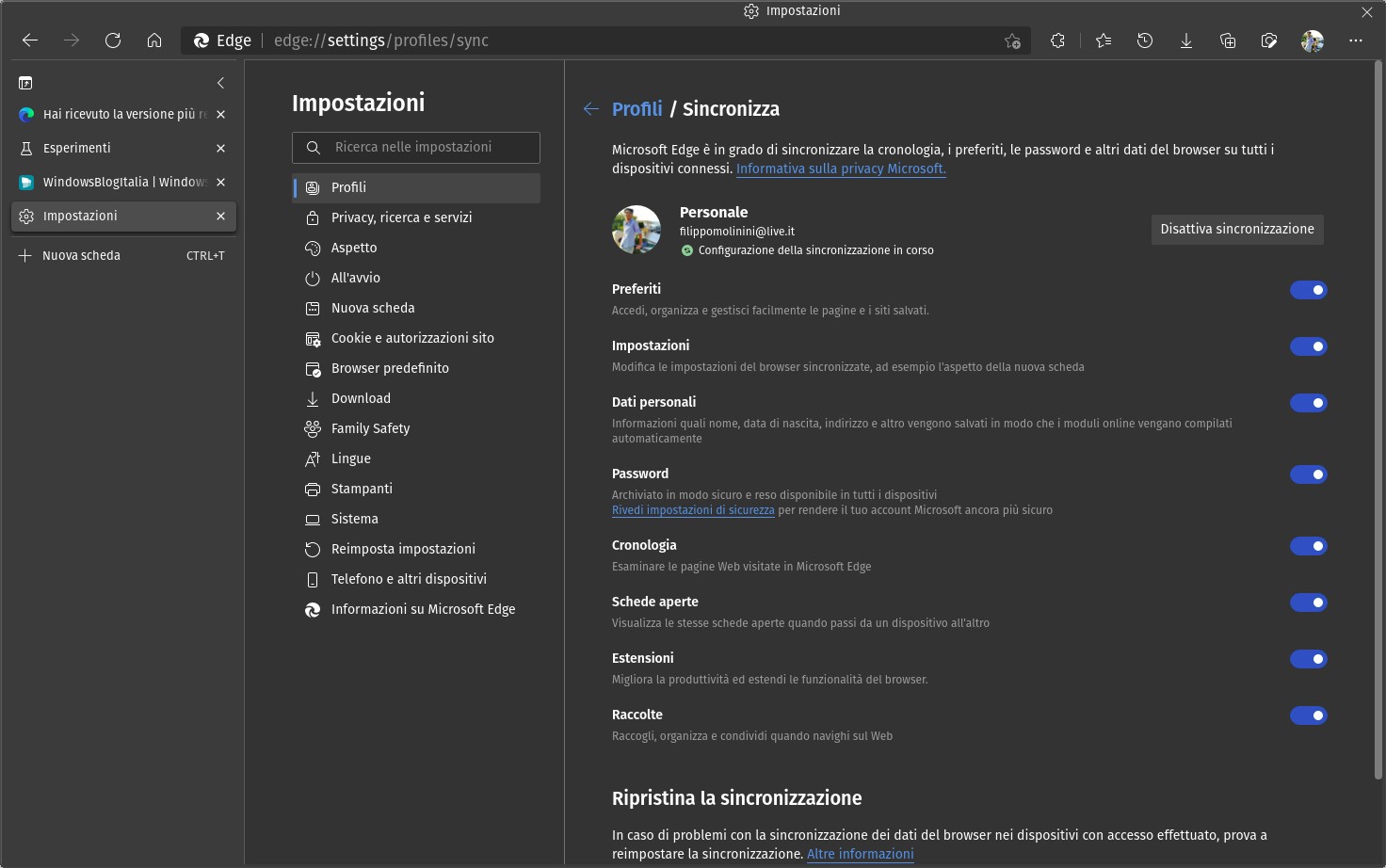The image size is (1386, 868).
Task: Click the Profili breadcrumb link
Action: 637,109
